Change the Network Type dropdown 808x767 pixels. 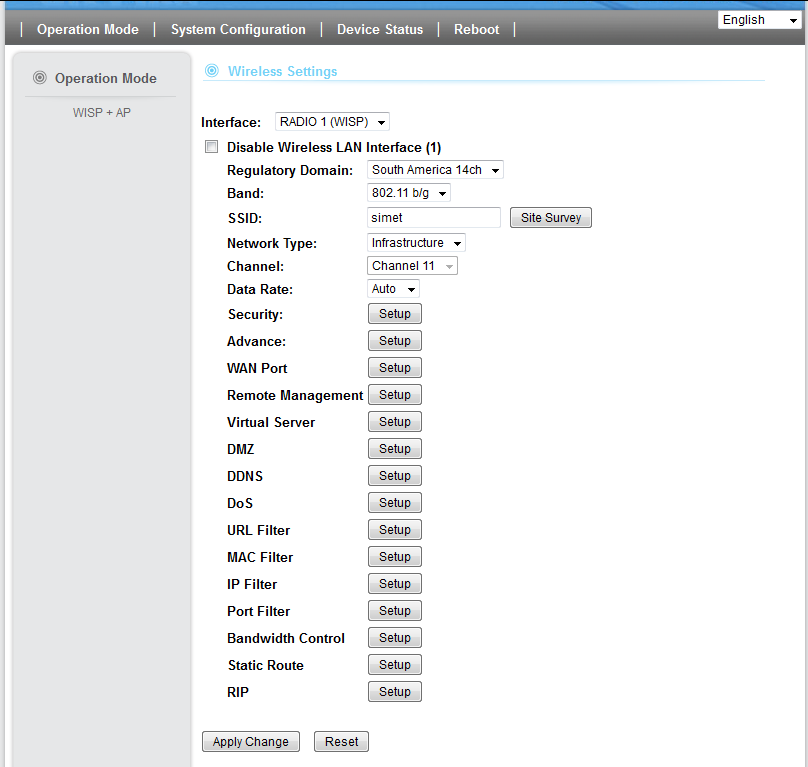tap(416, 243)
